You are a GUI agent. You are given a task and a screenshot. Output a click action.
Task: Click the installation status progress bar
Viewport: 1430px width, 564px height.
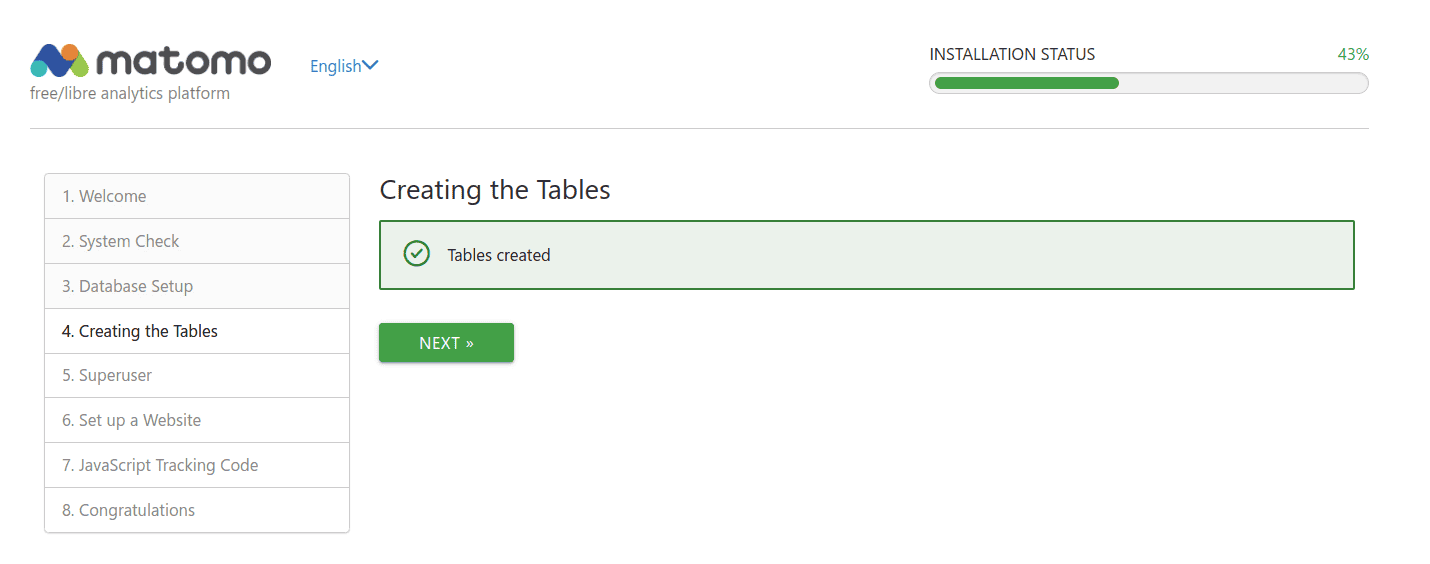coord(1149,83)
